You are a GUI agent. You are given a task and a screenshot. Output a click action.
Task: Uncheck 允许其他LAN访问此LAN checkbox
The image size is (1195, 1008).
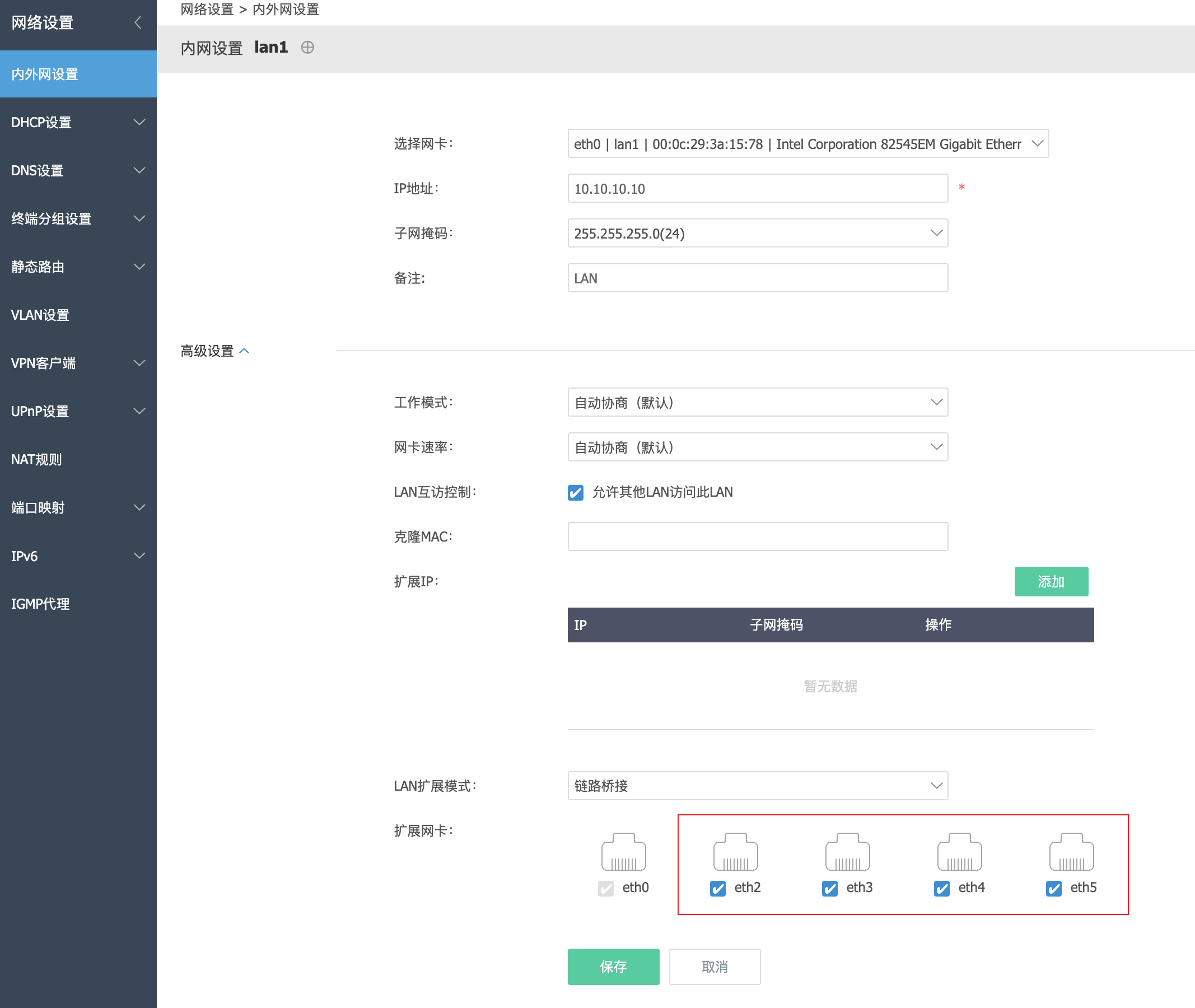point(576,493)
